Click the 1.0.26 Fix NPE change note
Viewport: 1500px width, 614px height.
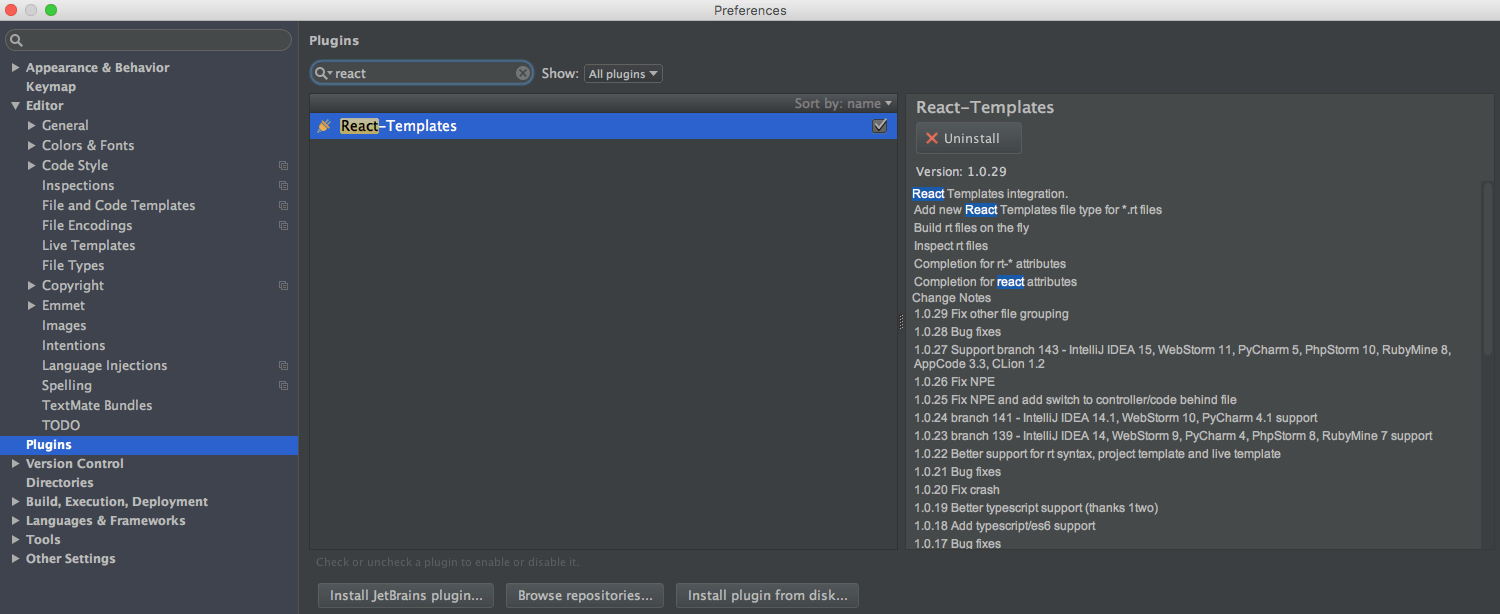(x=954, y=382)
